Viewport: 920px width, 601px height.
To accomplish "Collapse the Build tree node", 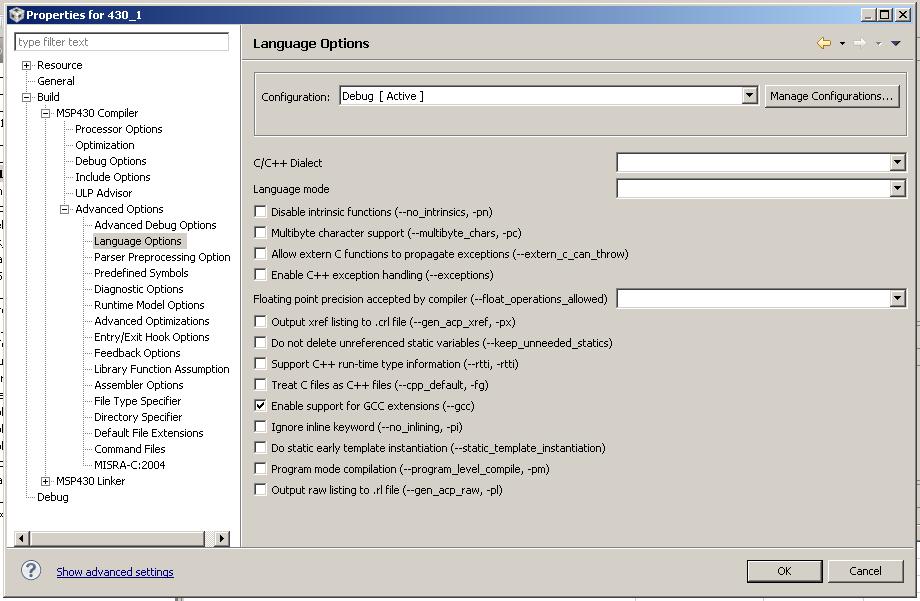I will point(26,97).
